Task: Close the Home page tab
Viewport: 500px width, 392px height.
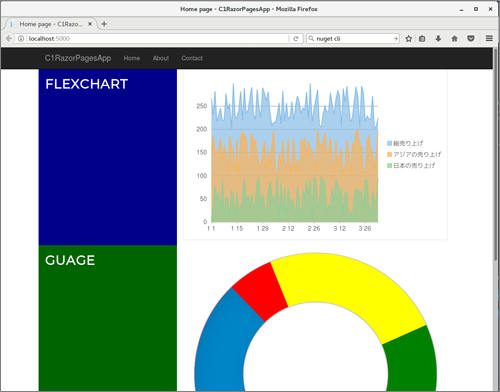Action: [90, 24]
